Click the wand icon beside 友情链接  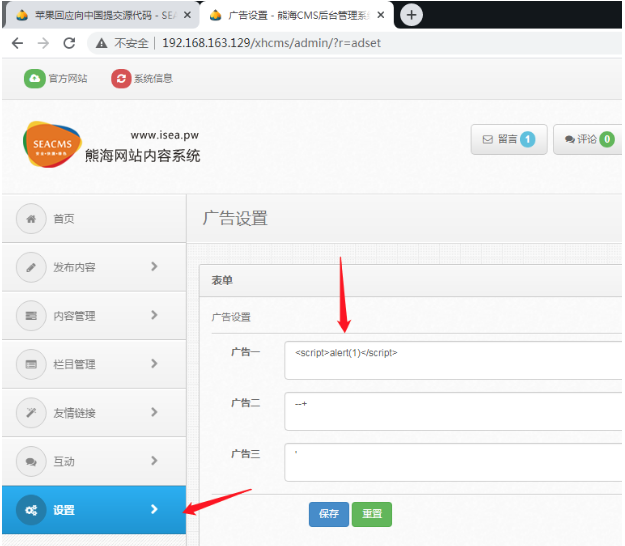31,413
